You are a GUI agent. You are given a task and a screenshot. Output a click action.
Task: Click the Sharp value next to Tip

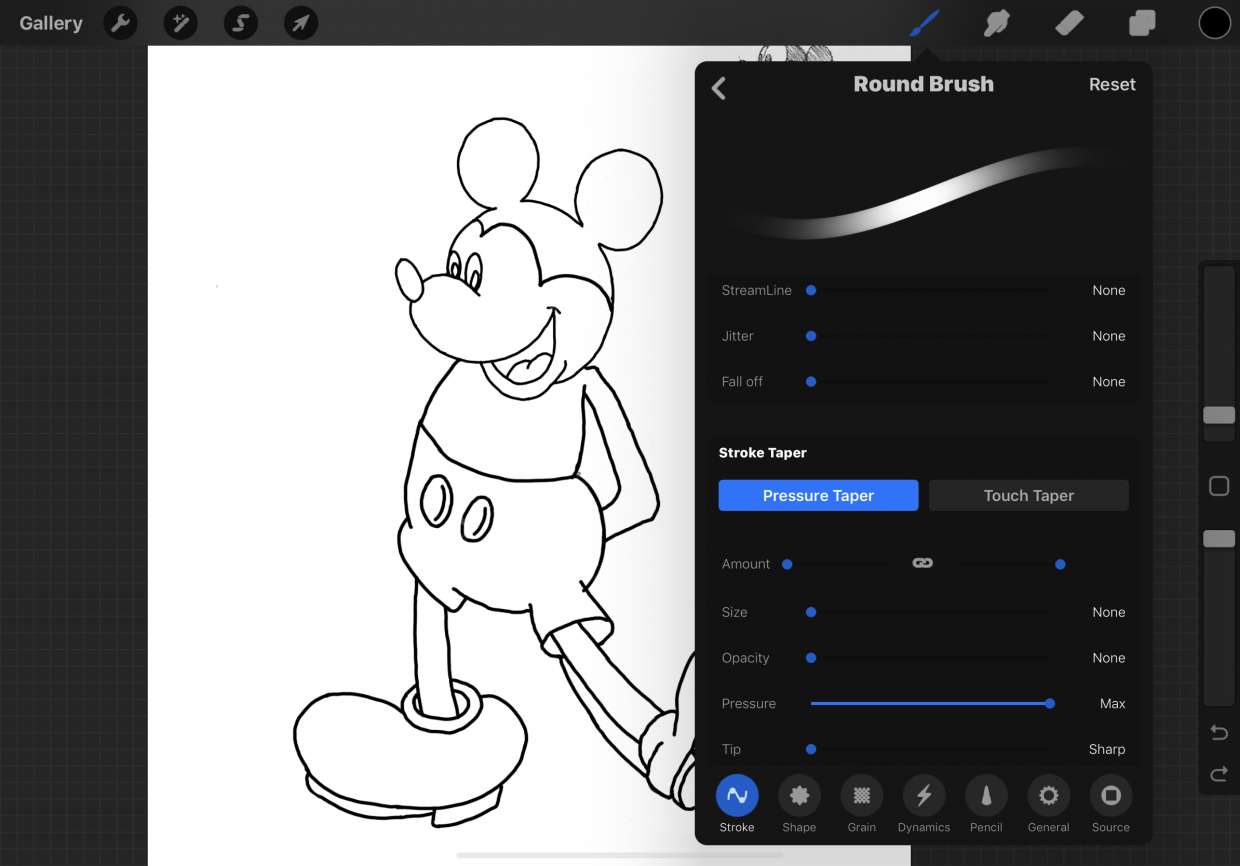click(1107, 749)
